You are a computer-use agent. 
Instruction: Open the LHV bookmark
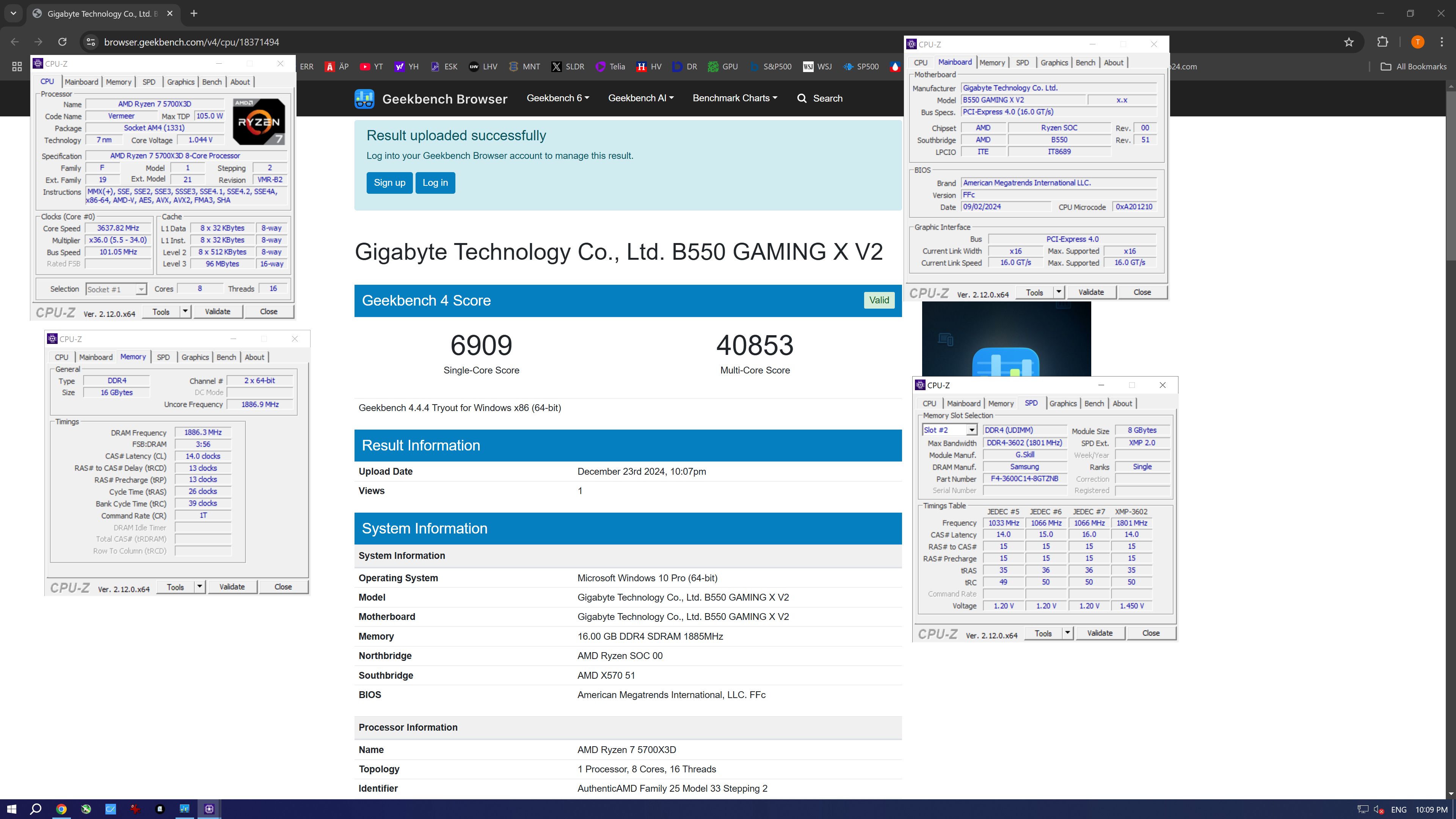point(483,67)
